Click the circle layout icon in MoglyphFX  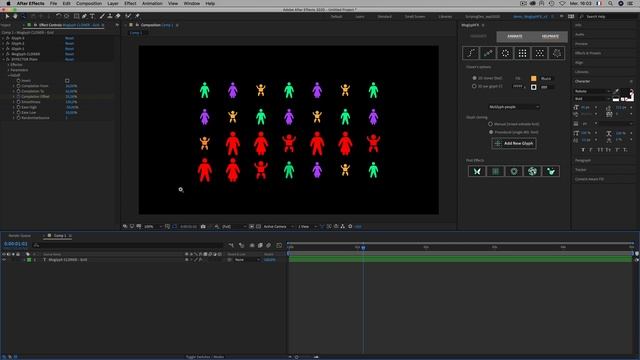(505, 53)
